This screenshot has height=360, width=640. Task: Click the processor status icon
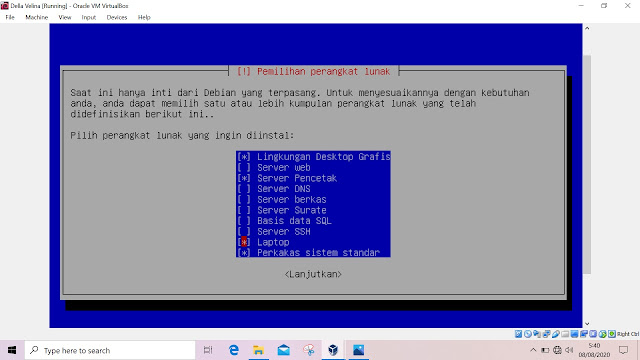pyautogui.click(x=593, y=334)
